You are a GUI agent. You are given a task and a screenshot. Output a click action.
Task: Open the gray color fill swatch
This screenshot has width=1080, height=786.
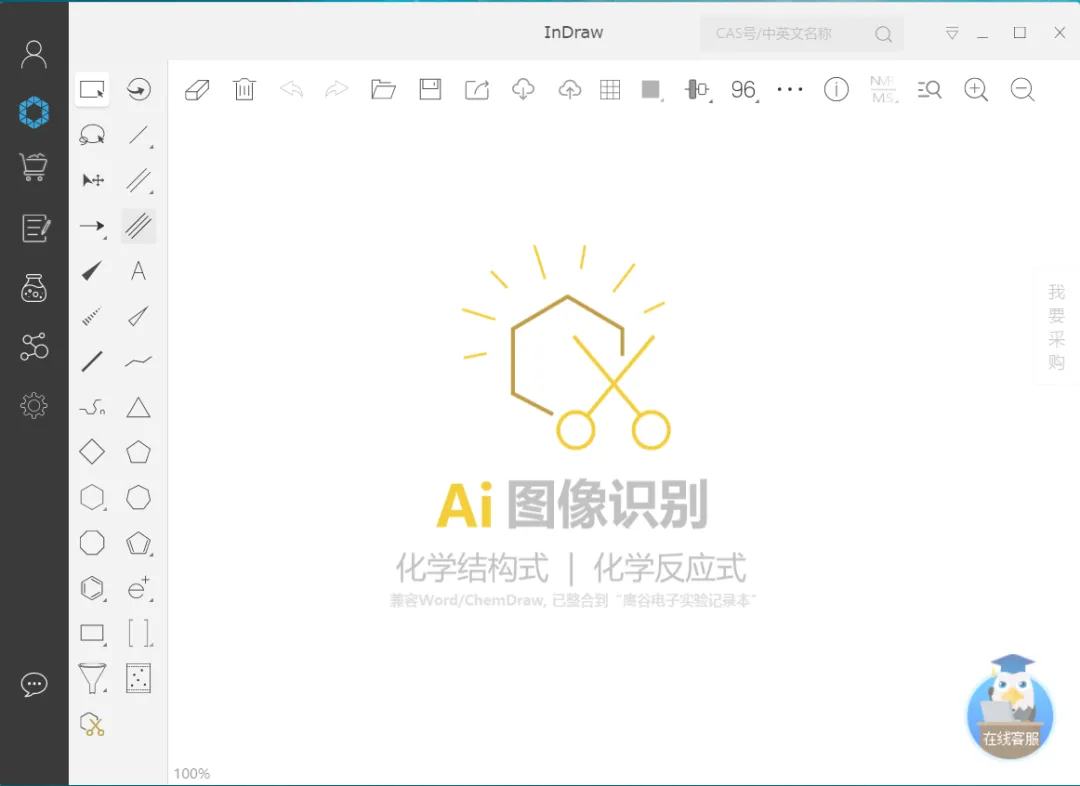[652, 90]
